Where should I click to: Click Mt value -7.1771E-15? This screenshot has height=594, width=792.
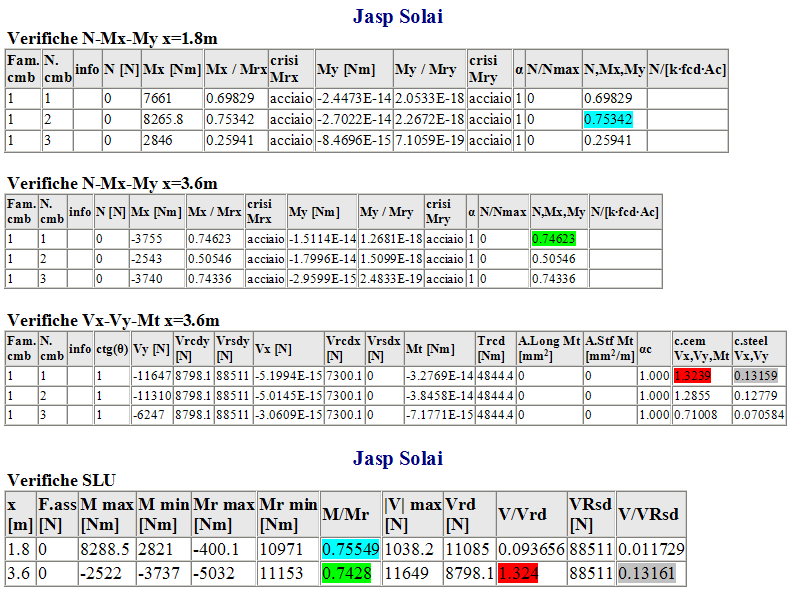pos(440,415)
